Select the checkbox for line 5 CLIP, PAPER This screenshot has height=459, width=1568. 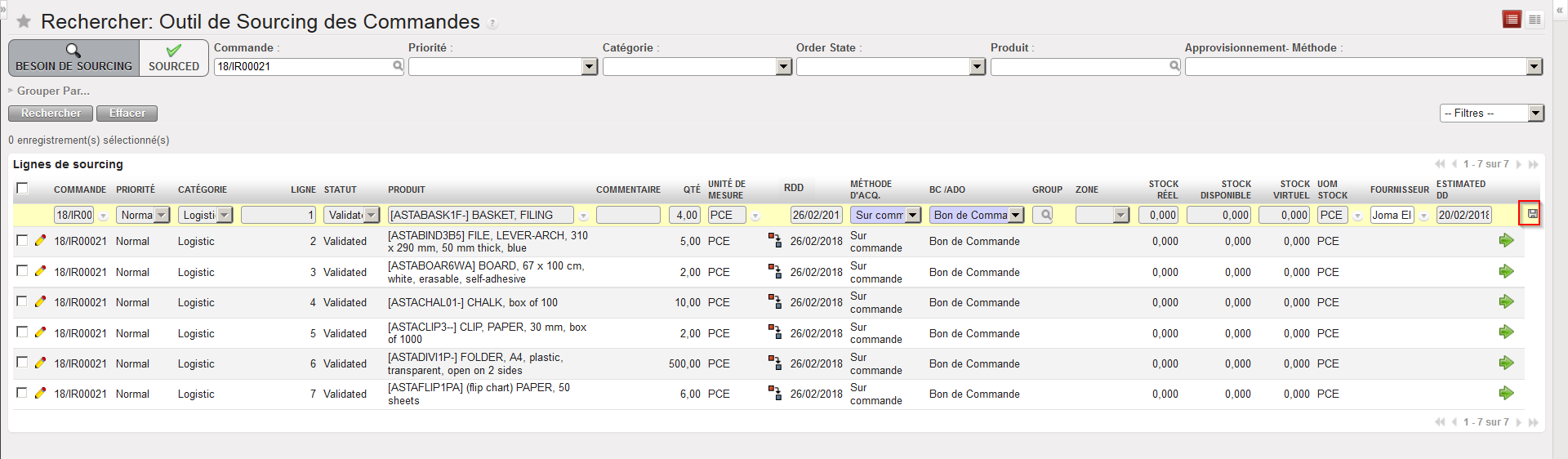(x=22, y=332)
